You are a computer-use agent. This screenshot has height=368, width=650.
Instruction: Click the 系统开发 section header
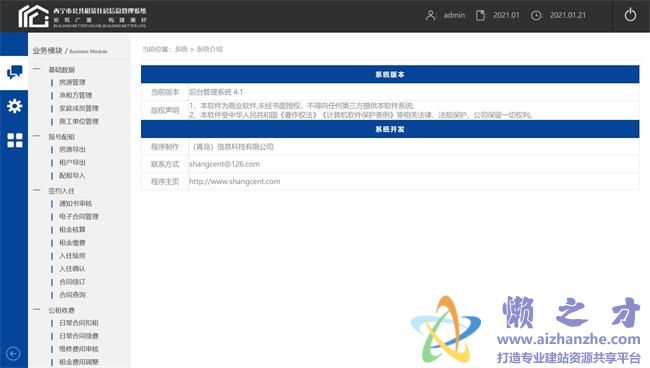pyautogui.click(x=390, y=129)
